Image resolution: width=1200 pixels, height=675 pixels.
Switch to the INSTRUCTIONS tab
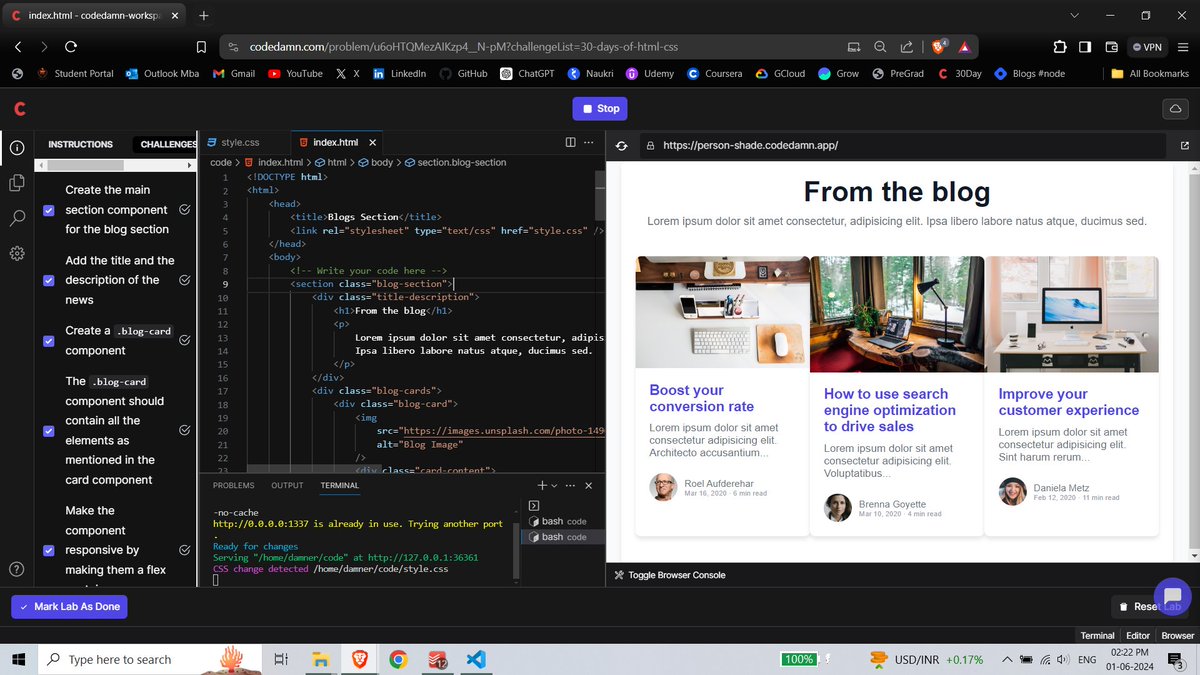(80, 144)
